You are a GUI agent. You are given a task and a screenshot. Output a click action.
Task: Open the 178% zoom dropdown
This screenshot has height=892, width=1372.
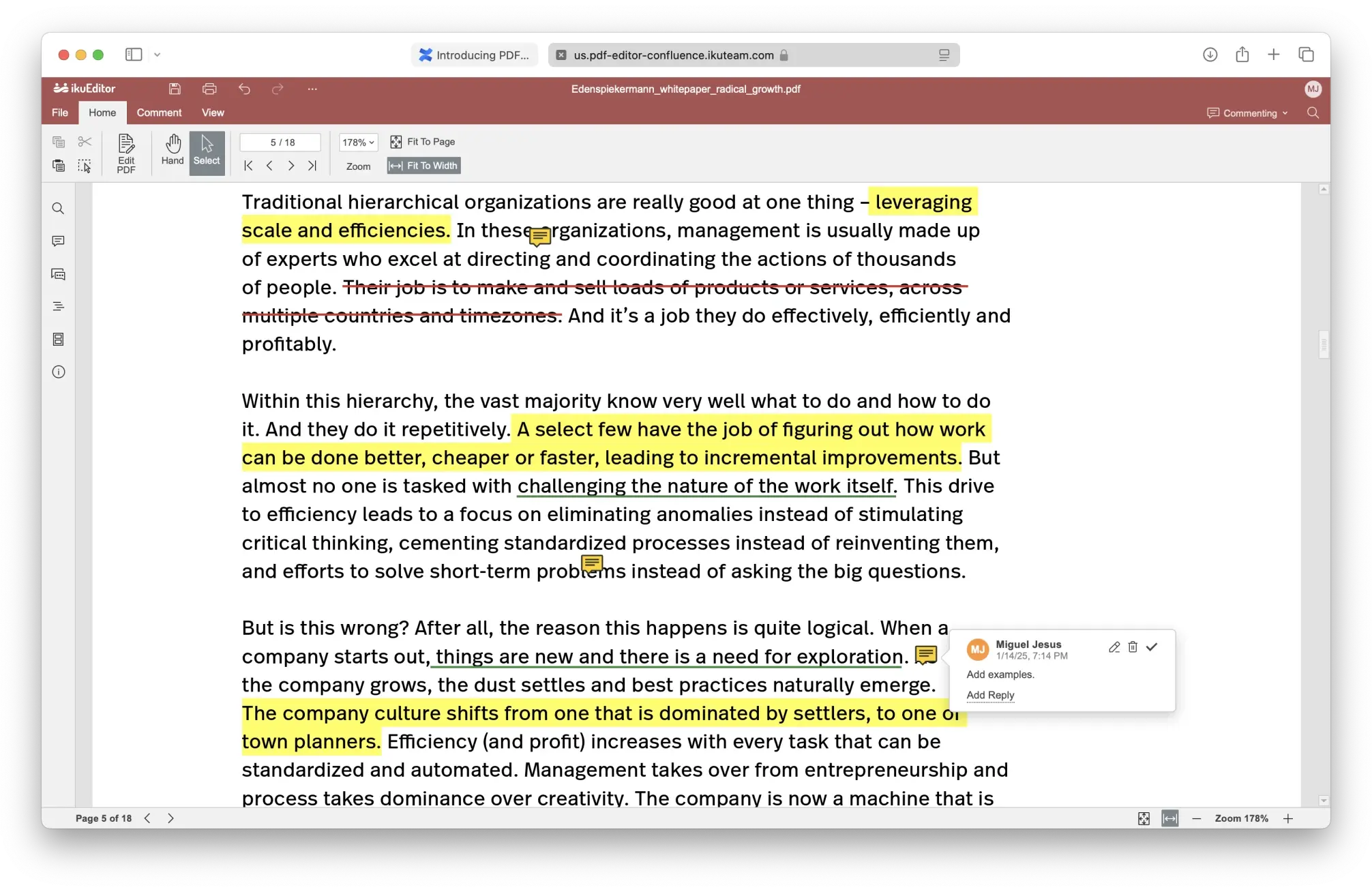(358, 143)
